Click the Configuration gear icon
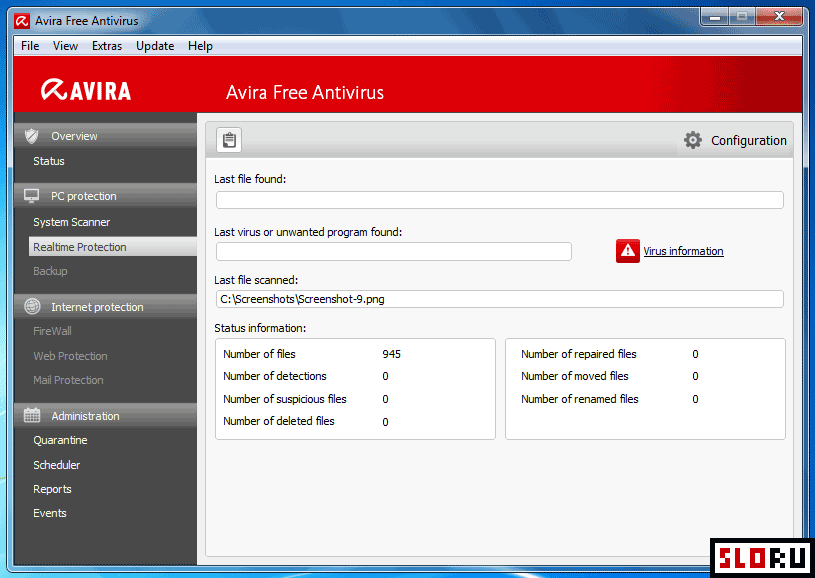 coord(692,140)
